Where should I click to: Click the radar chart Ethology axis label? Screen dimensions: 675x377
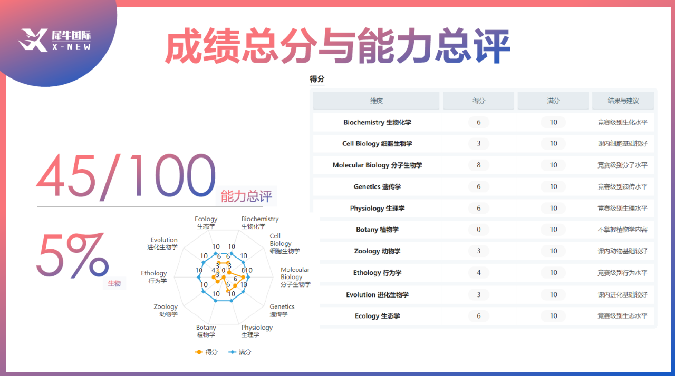coord(154,277)
